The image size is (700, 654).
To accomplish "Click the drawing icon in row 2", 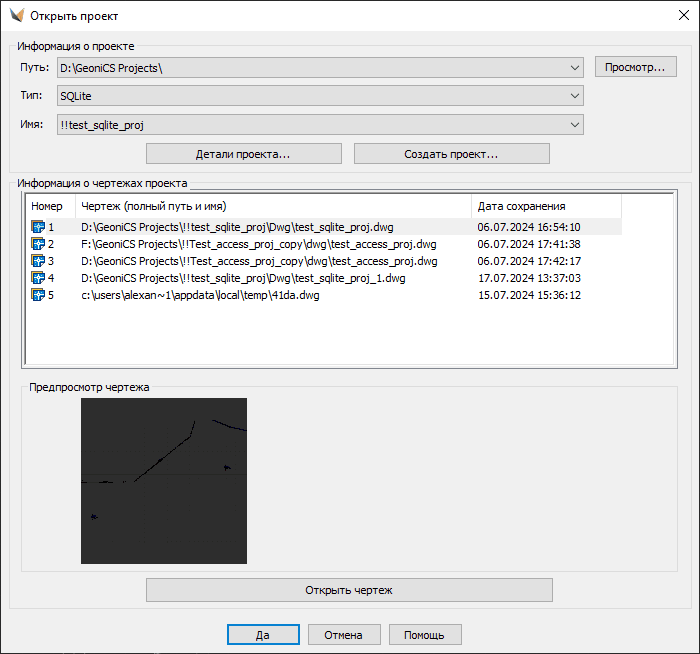I will coord(38,244).
